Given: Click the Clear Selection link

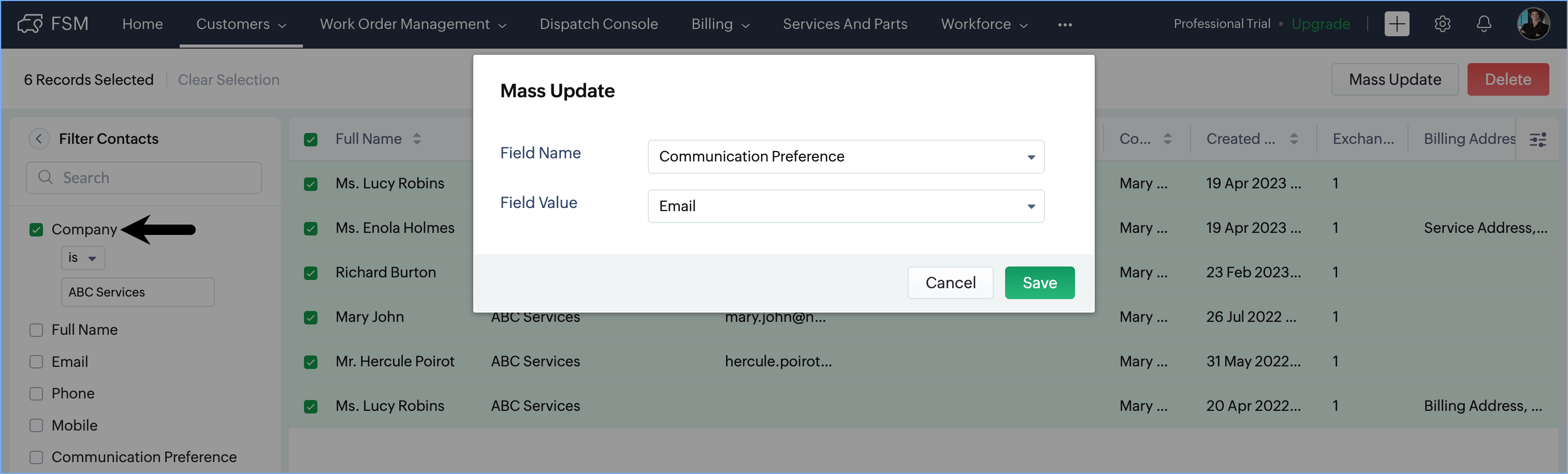Looking at the screenshot, I should tap(228, 80).
